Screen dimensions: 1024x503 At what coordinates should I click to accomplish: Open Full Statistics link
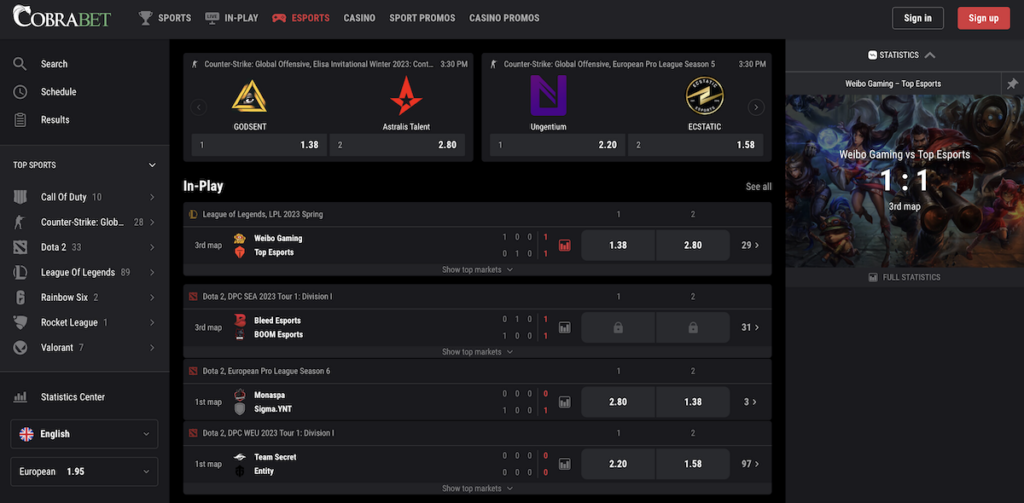[904, 278]
